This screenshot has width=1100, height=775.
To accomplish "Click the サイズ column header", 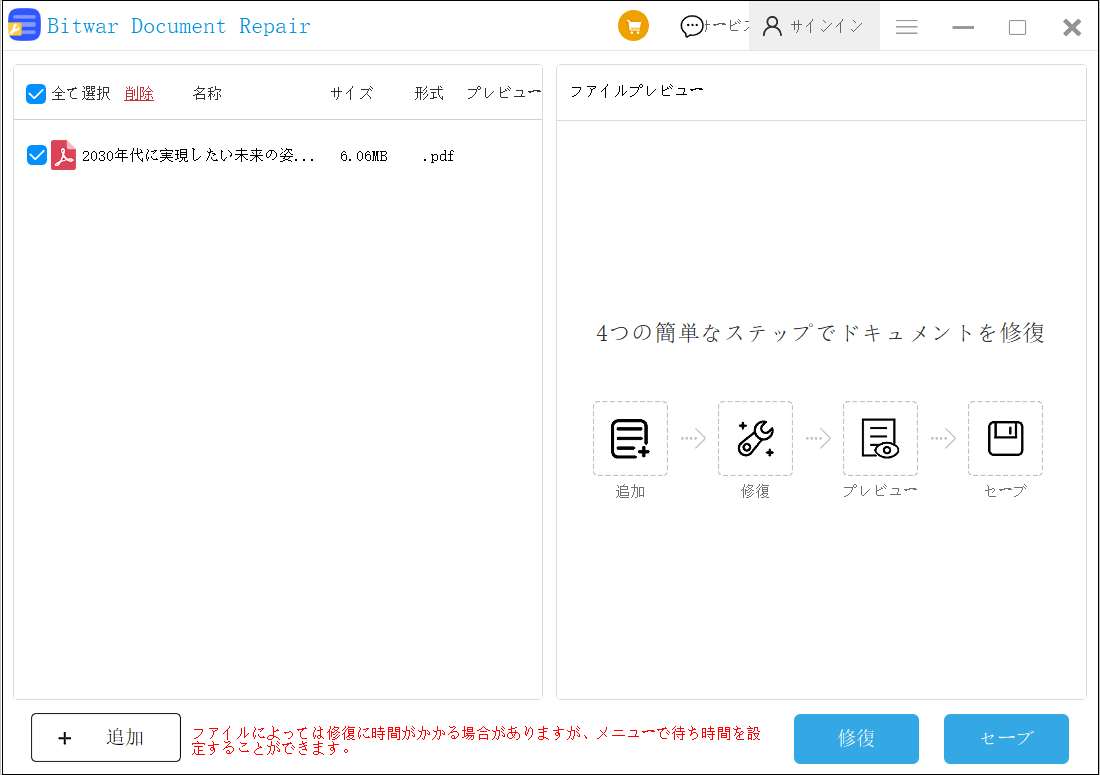I will [x=352, y=94].
